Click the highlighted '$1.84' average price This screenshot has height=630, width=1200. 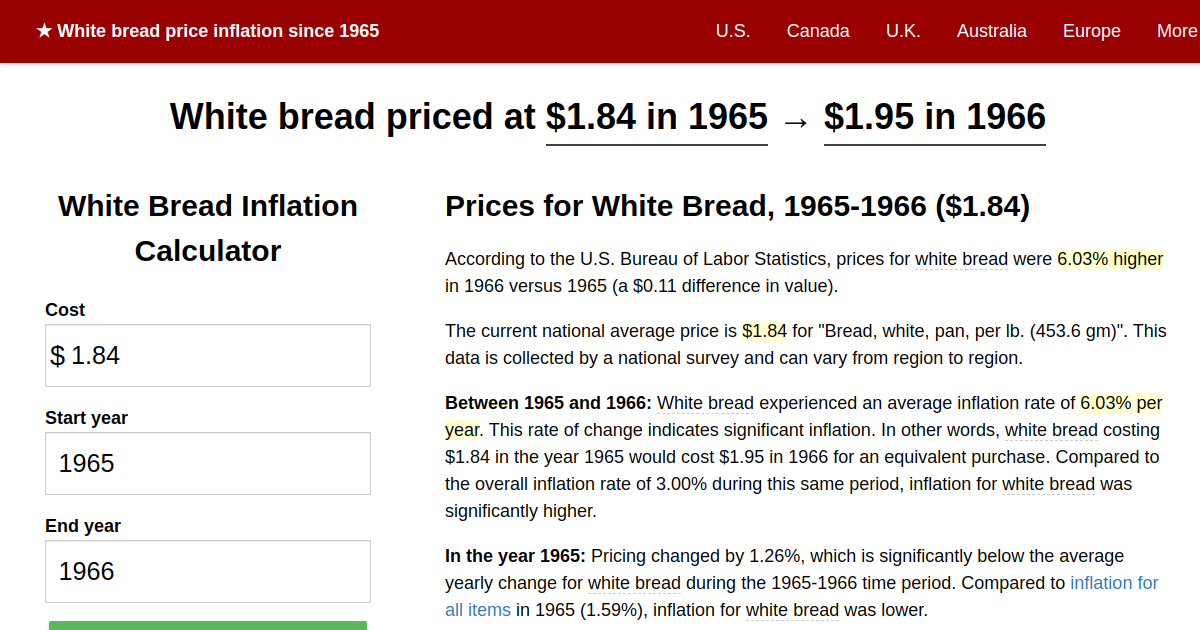tap(762, 330)
